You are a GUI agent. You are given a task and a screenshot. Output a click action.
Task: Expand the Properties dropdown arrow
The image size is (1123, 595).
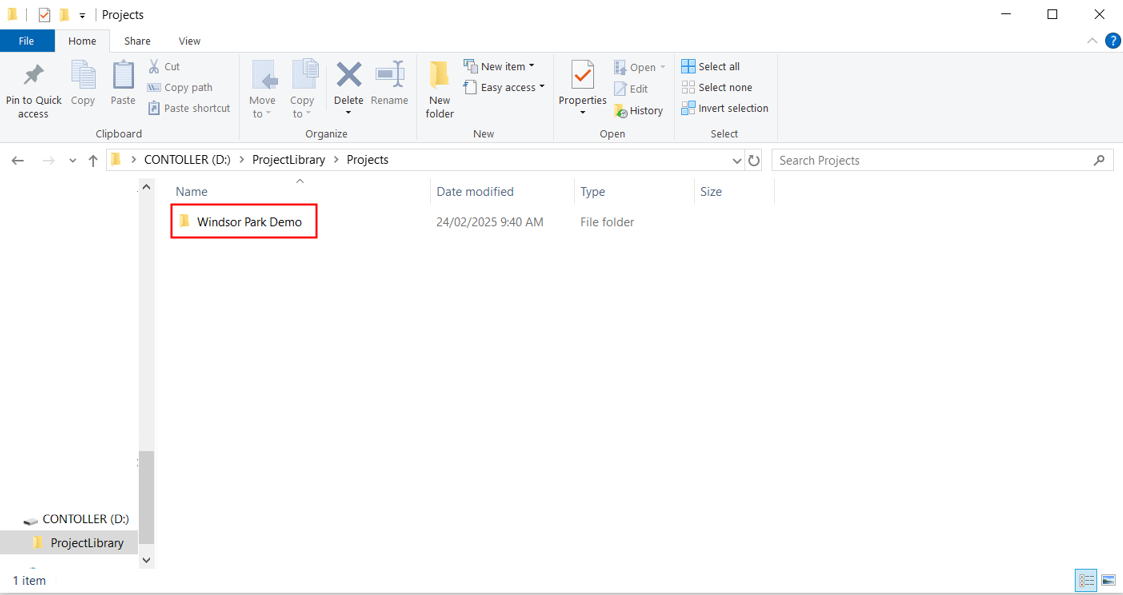pos(582,113)
